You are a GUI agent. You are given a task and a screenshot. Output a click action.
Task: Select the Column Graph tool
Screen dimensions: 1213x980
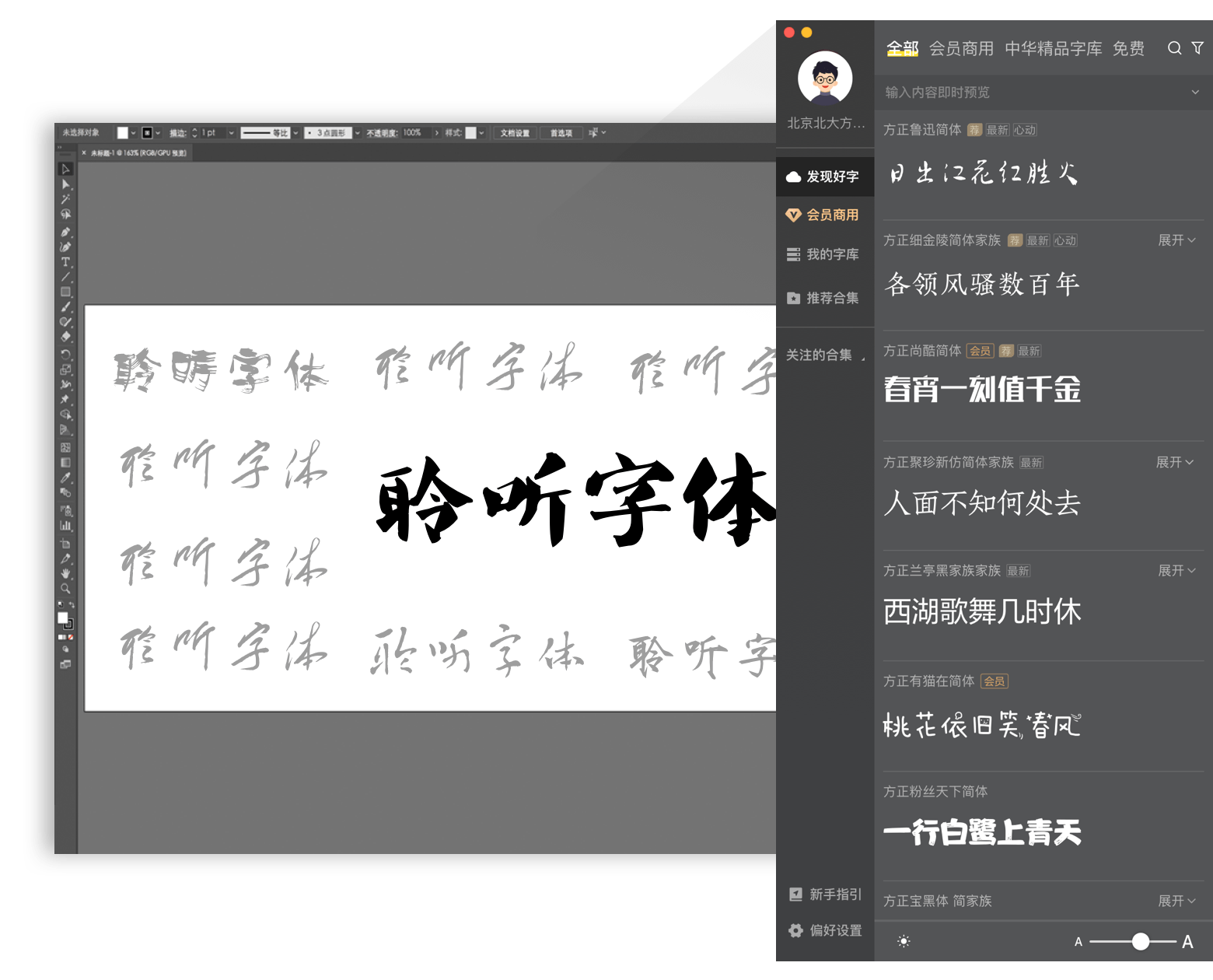click(66, 526)
